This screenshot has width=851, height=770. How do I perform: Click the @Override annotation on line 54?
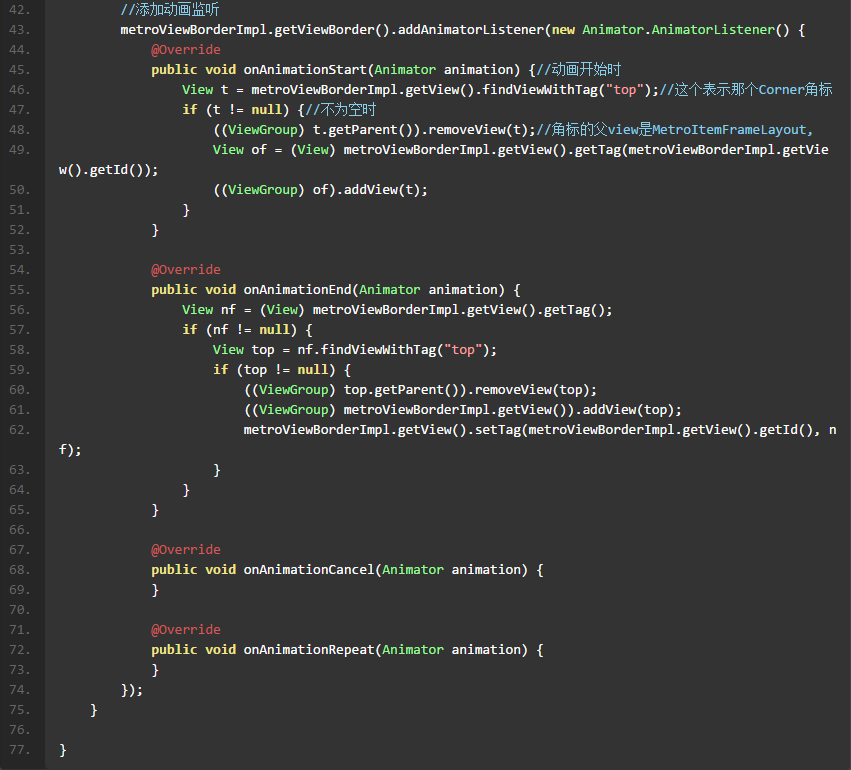(x=186, y=270)
